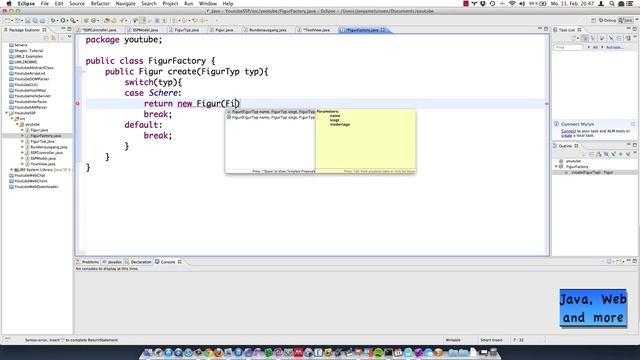Switch to the Javadoc tab
The height and width of the screenshot is (360, 640).
point(112,262)
